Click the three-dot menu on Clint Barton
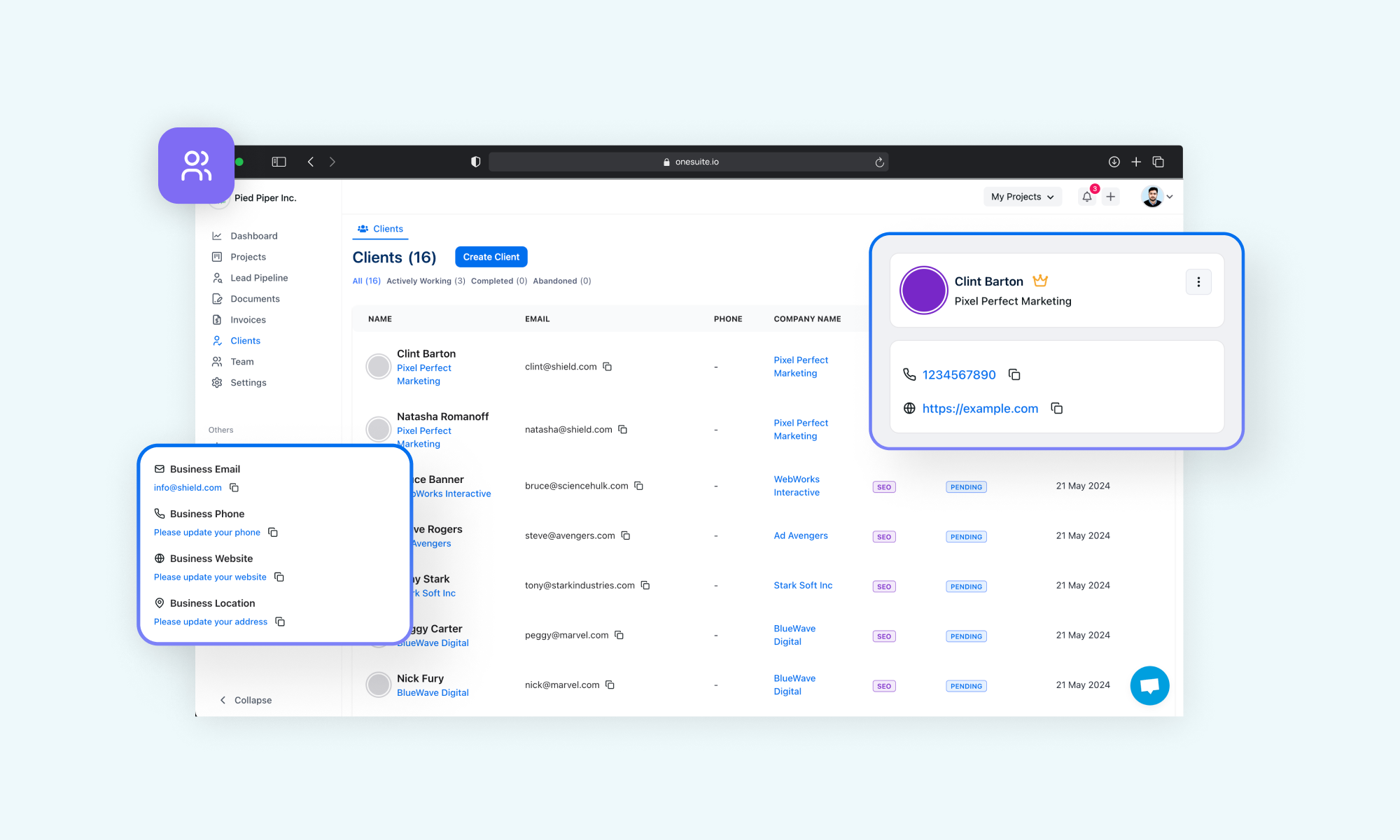 (x=1198, y=282)
